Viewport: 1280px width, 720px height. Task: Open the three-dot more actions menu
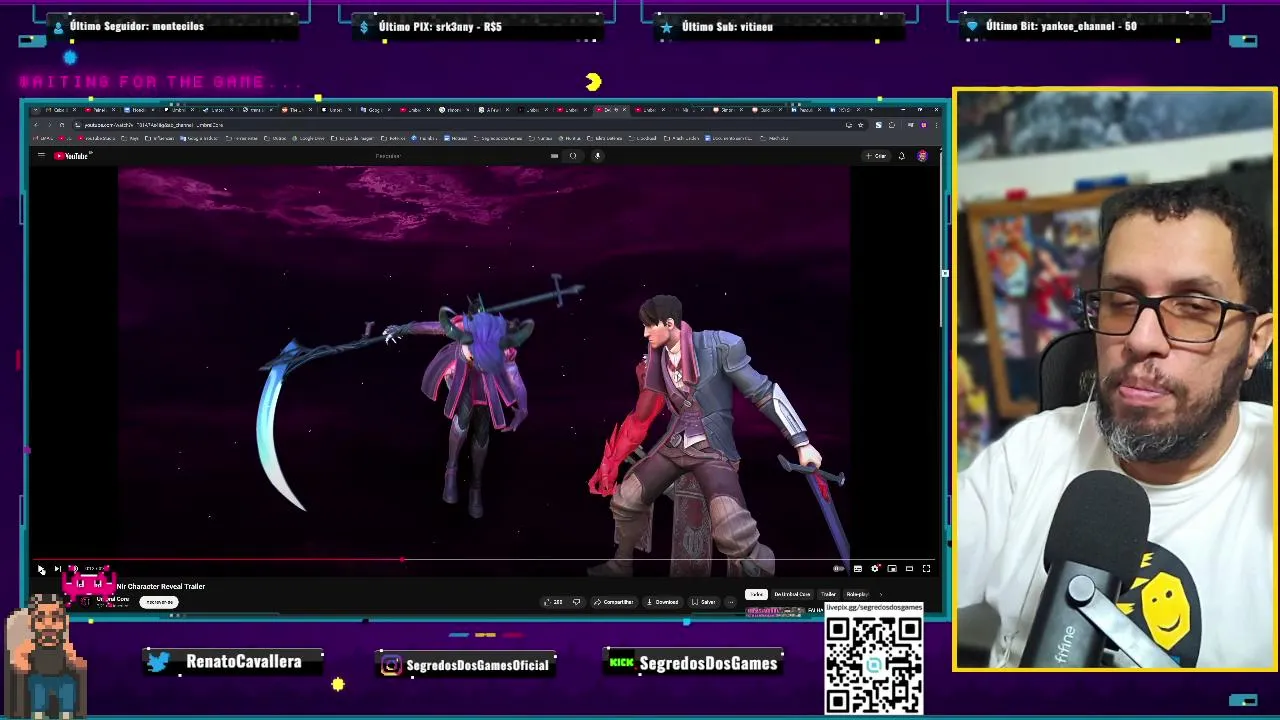click(731, 602)
